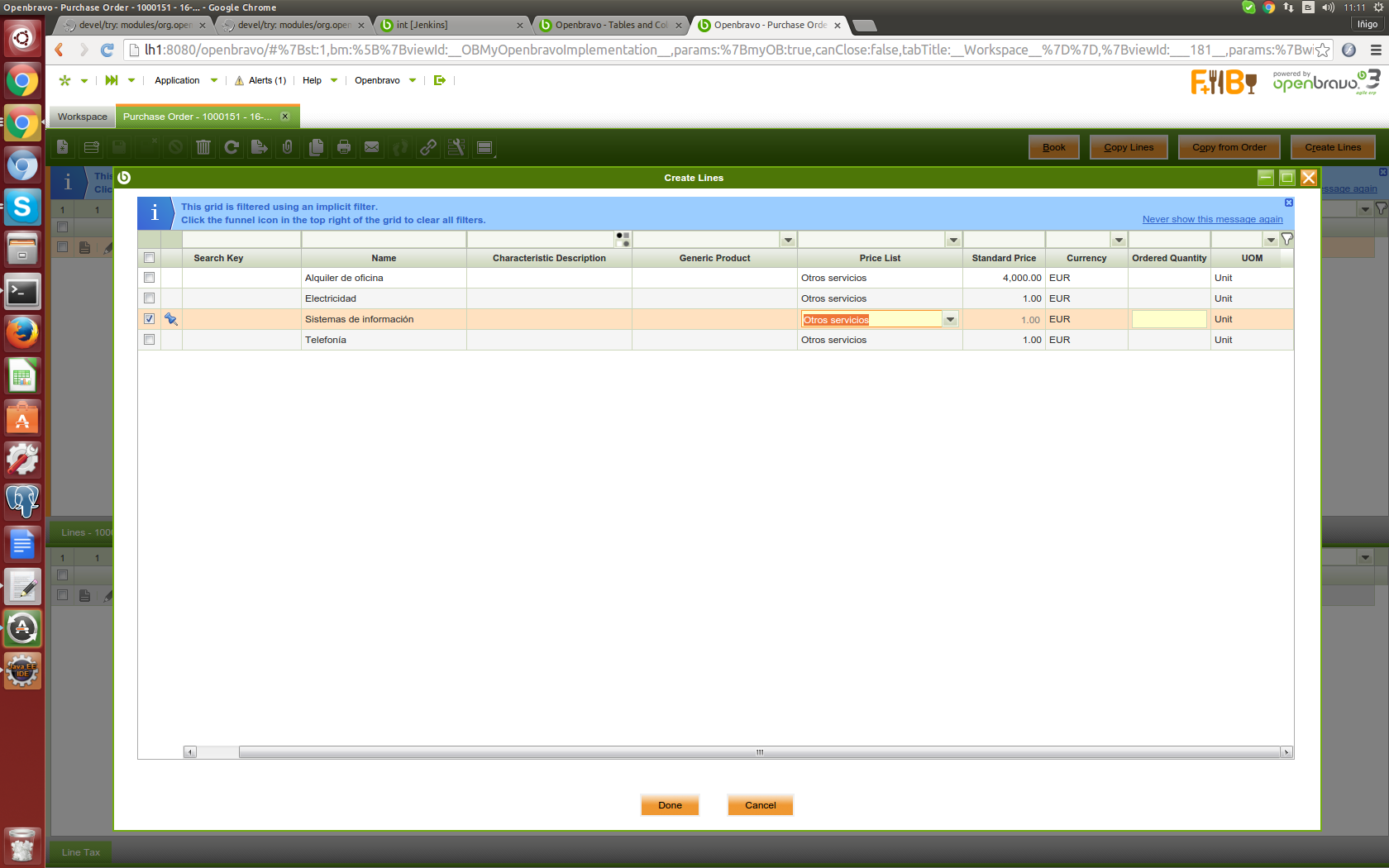Click the clear filters funnel icon

point(1286,240)
